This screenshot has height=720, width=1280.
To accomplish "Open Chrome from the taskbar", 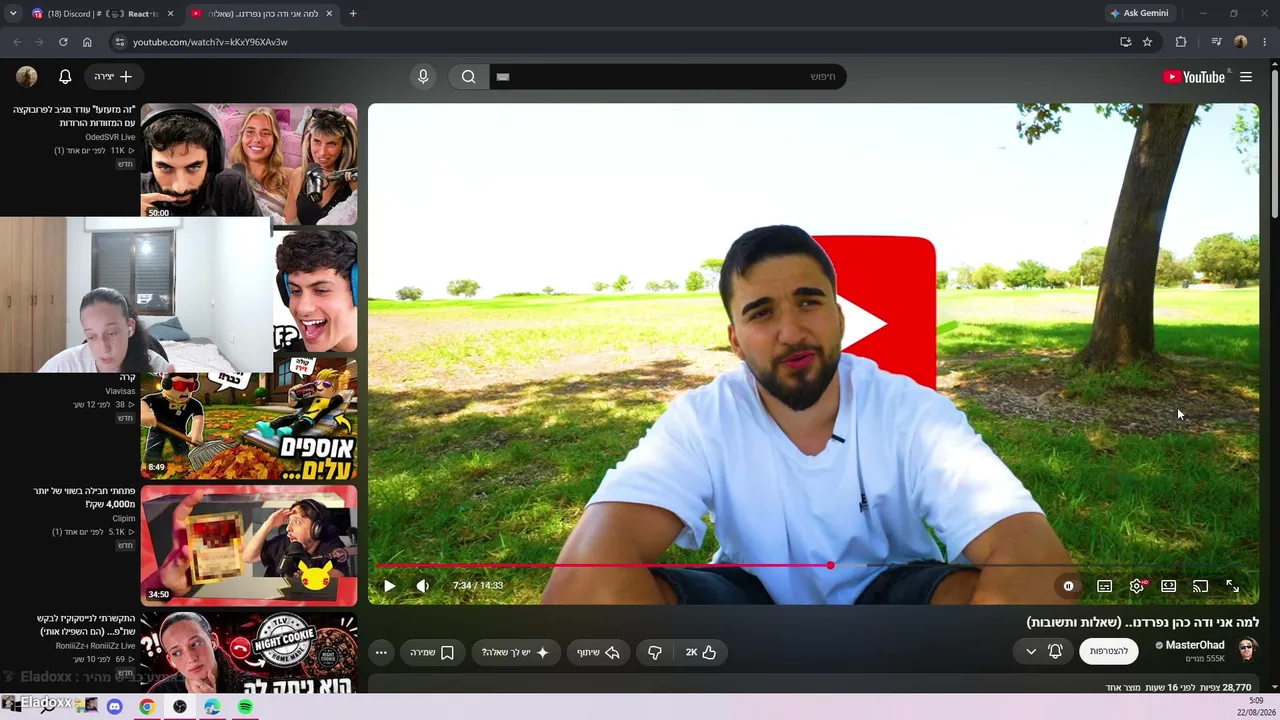I will tap(147, 707).
